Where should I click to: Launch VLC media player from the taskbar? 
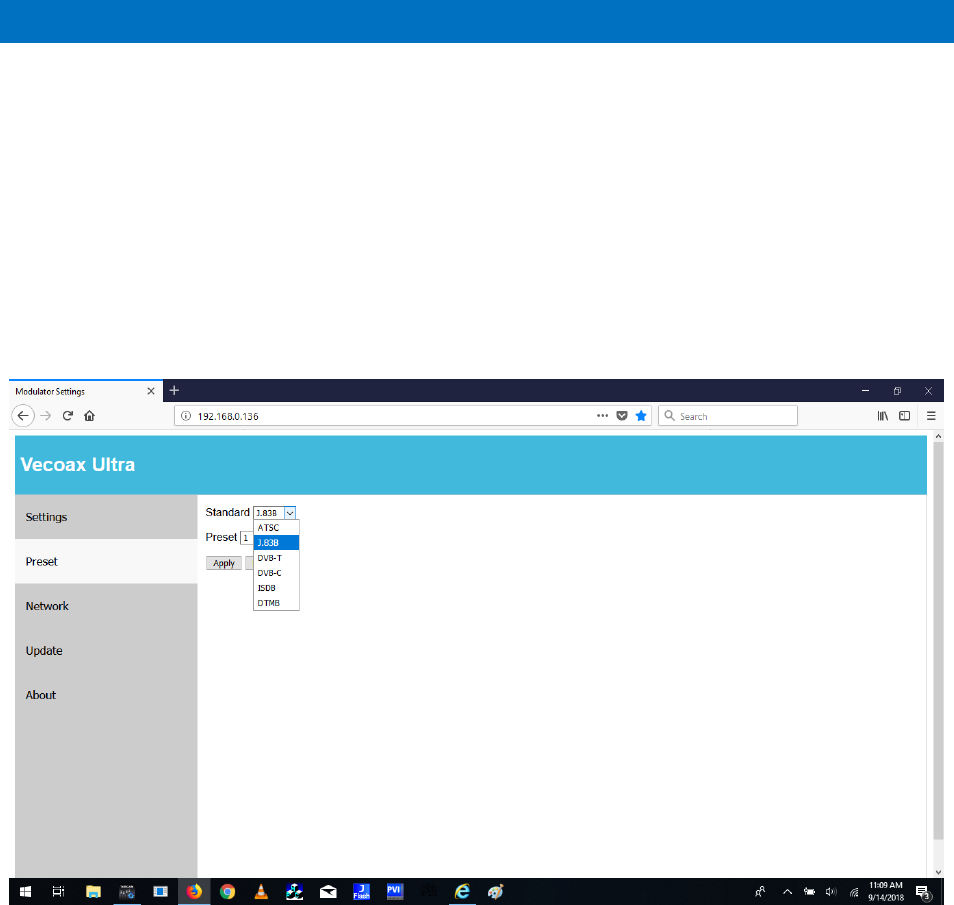[x=261, y=892]
